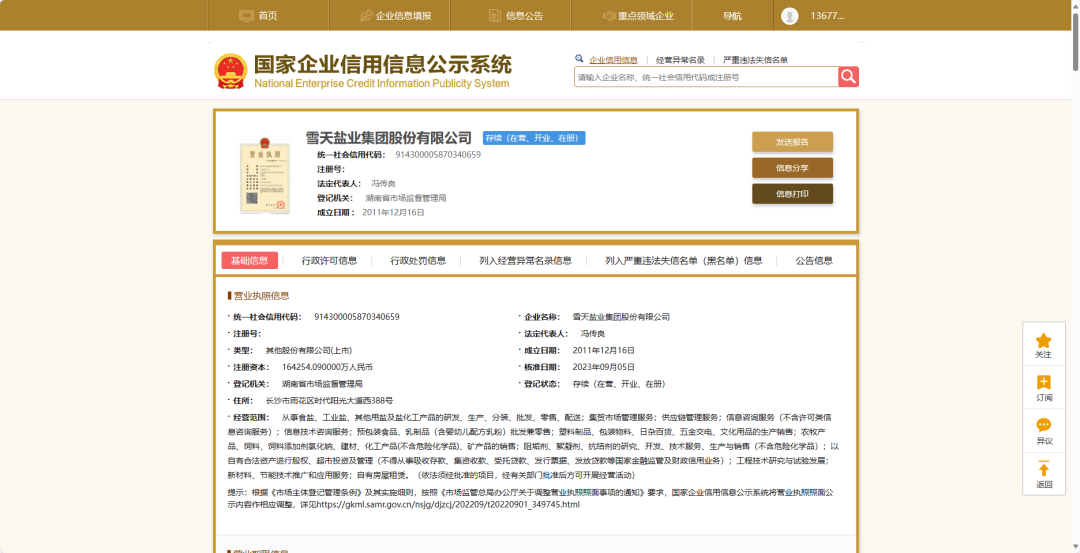Click 164254.090000万人民币 registered capital value

coord(327,367)
